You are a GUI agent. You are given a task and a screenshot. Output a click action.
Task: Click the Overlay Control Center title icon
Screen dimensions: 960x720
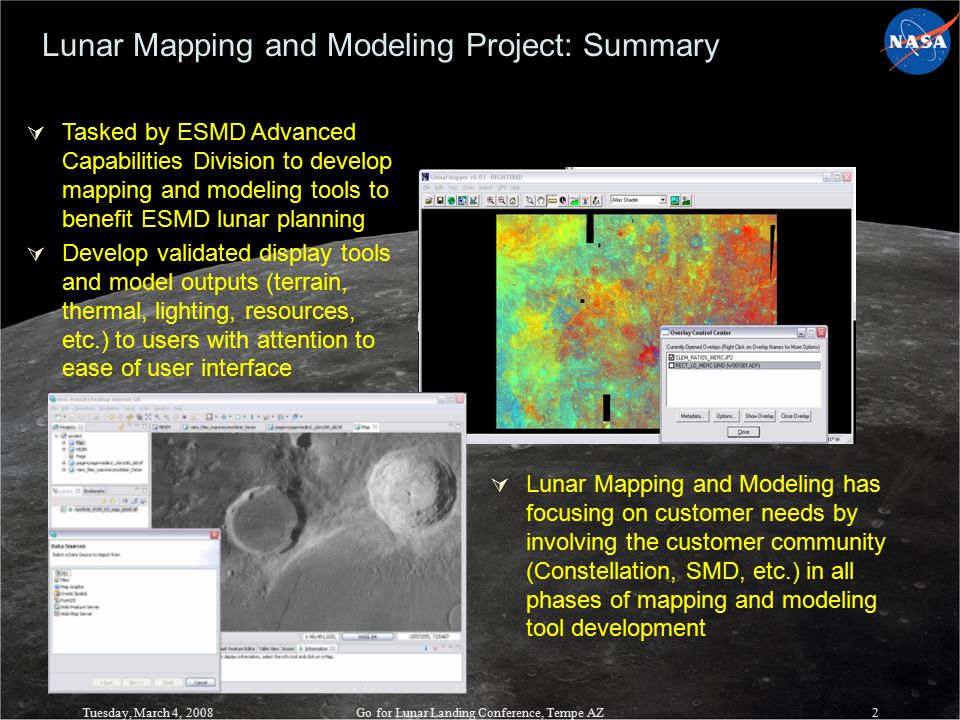[666, 332]
